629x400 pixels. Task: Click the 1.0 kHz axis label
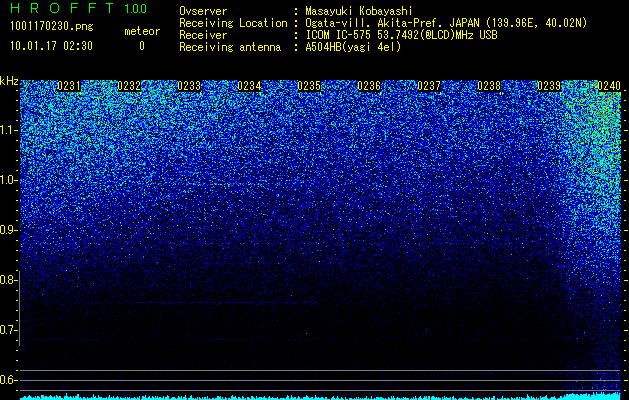pyautogui.click(x=8, y=180)
